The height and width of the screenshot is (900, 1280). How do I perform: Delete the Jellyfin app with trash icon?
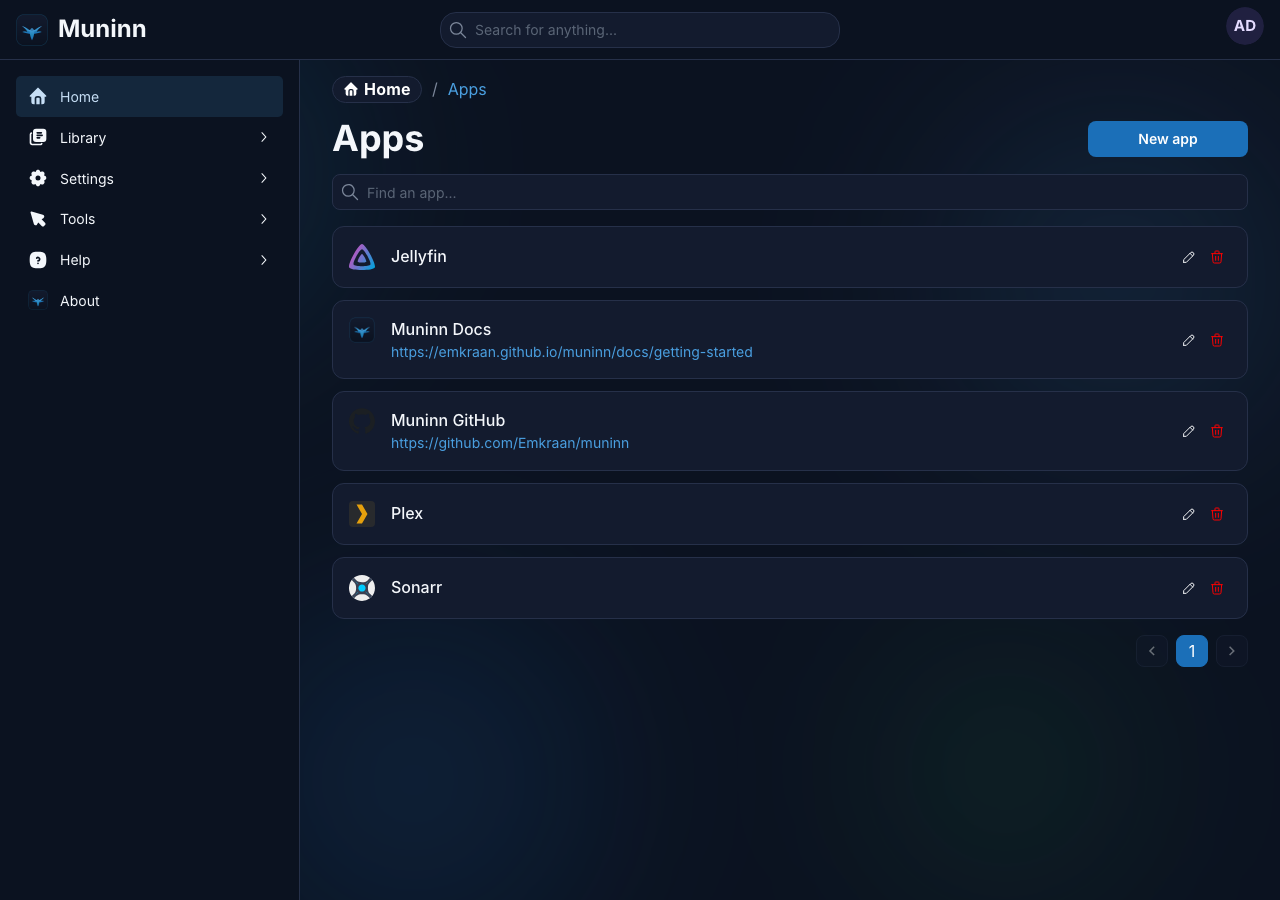tap(1217, 257)
